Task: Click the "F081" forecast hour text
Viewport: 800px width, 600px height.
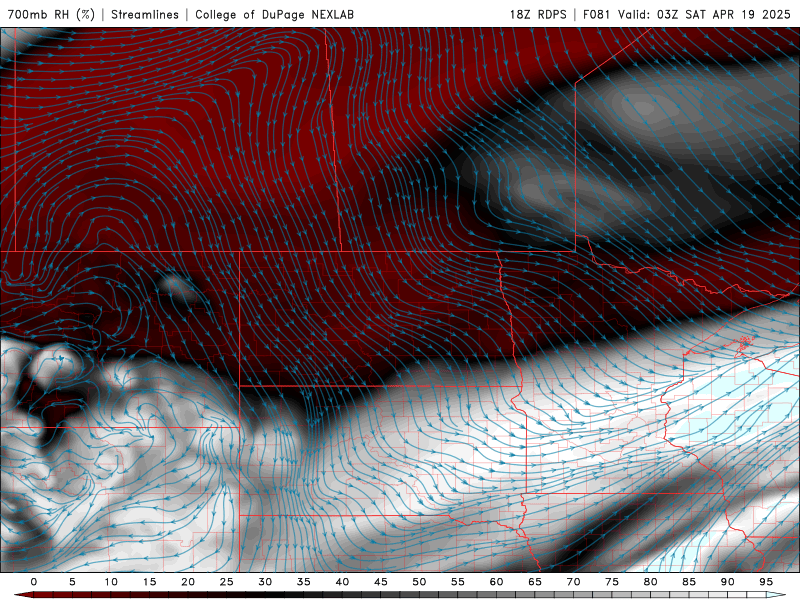Action: click(x=596, y=14)
